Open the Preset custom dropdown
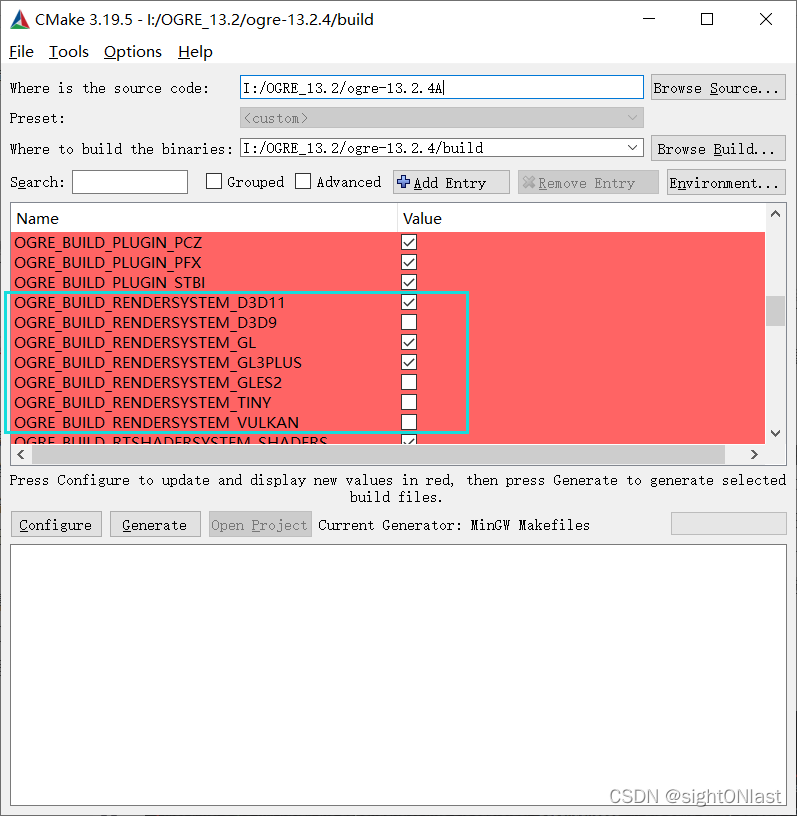Screen dimensions: 797x816 pos(441,118)
